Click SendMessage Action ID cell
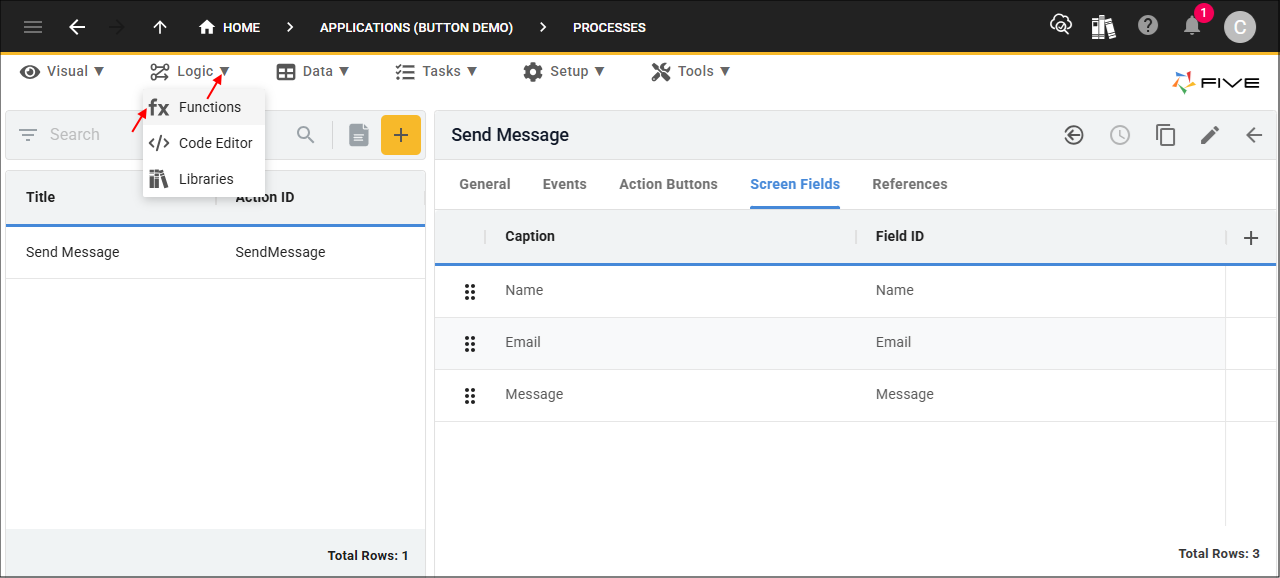Screen dimensions: 1280x578 (281, 253)
